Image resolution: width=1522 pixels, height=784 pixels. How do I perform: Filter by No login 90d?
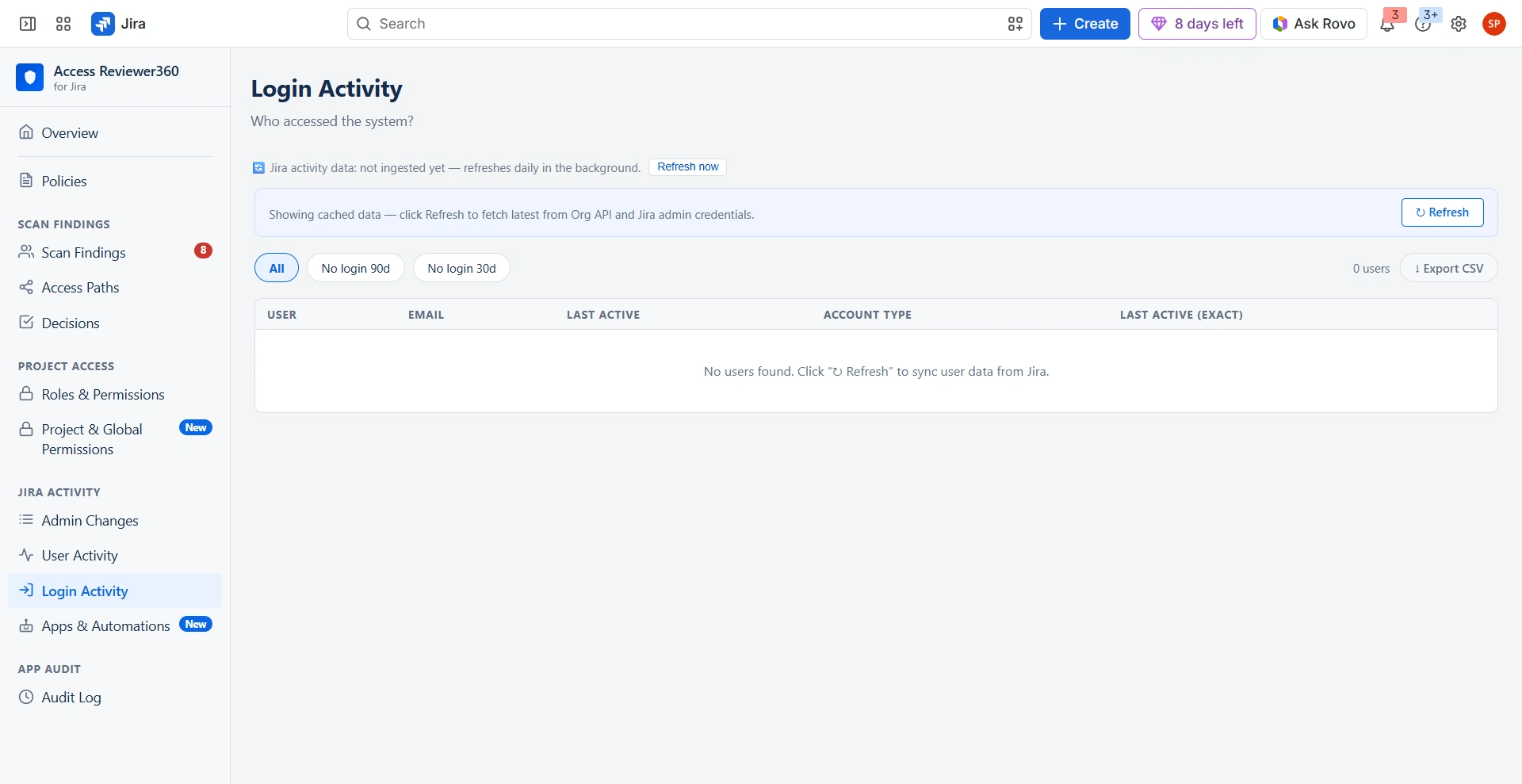pos(356,268)
